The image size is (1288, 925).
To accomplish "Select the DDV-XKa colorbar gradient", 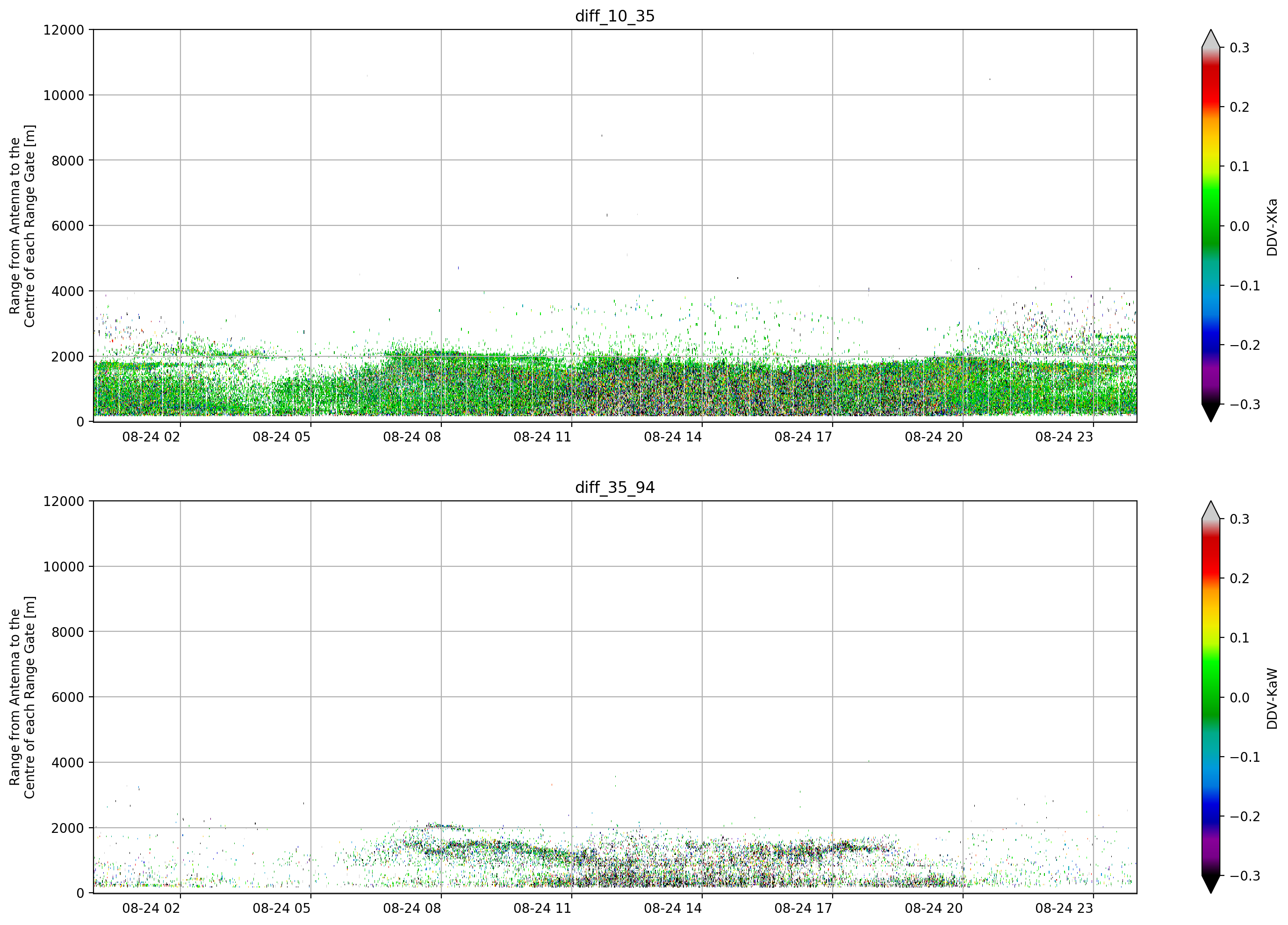I will tap(1211, 225).
